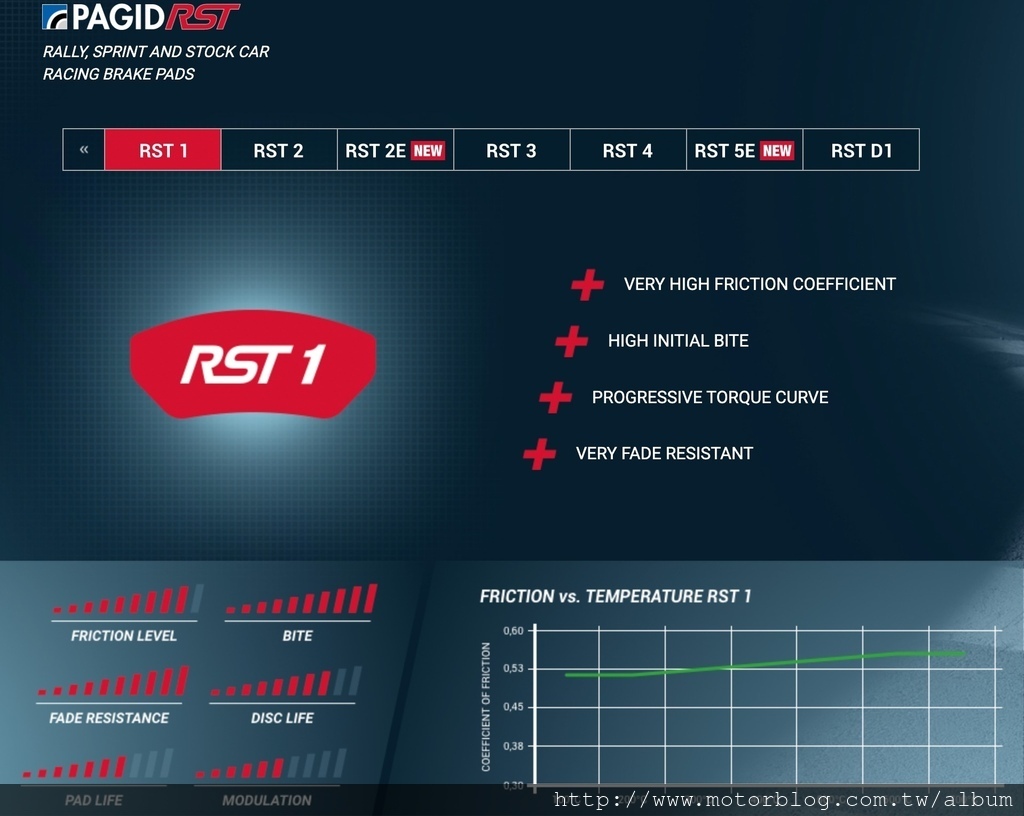1024x816 pixels.
Task: Click the 0,53 axis value
Action: 513,668
